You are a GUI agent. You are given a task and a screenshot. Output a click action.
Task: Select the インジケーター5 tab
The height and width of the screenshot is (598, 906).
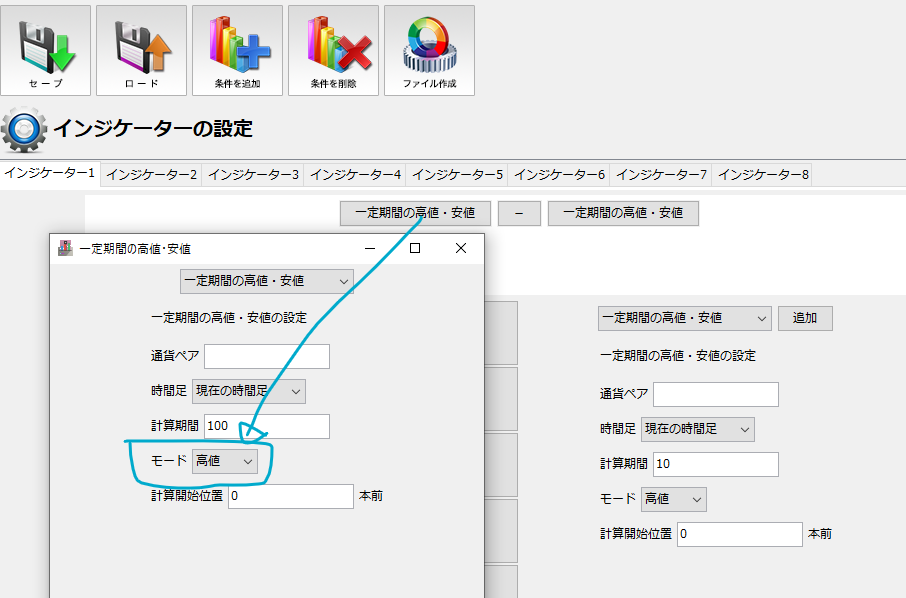click(x=458, y=174)
